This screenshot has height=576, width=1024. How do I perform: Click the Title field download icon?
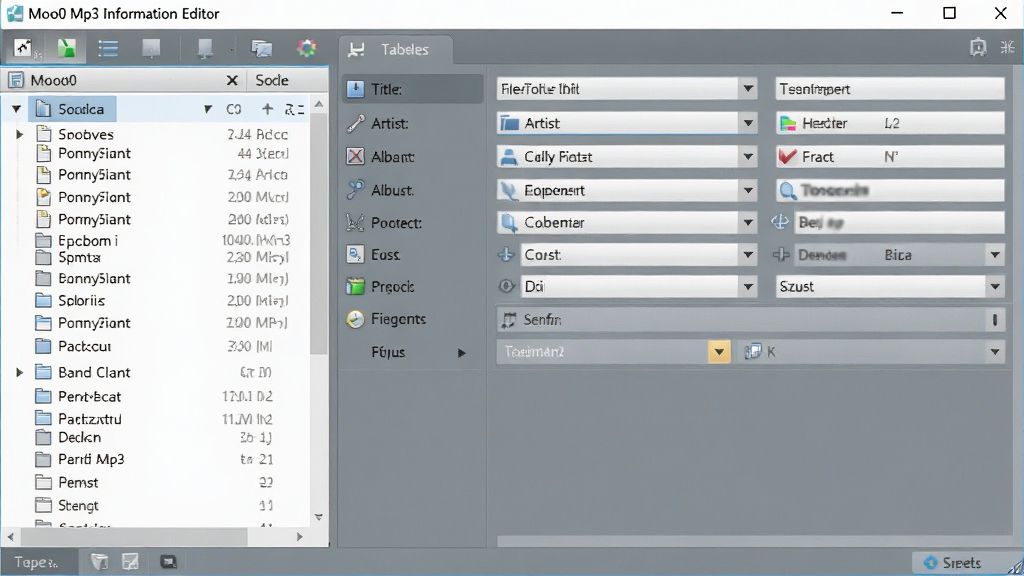[355, 89]
